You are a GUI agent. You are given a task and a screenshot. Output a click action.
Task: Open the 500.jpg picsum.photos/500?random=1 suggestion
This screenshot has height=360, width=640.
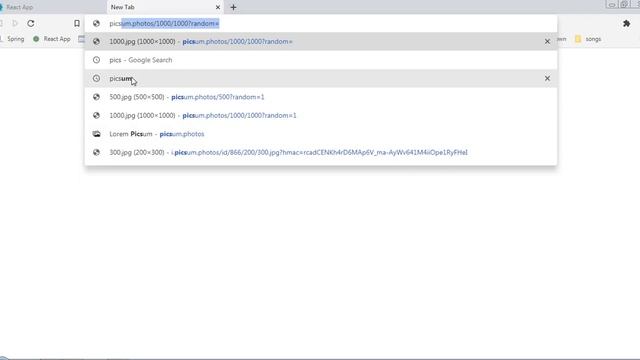tap(321, 97)
